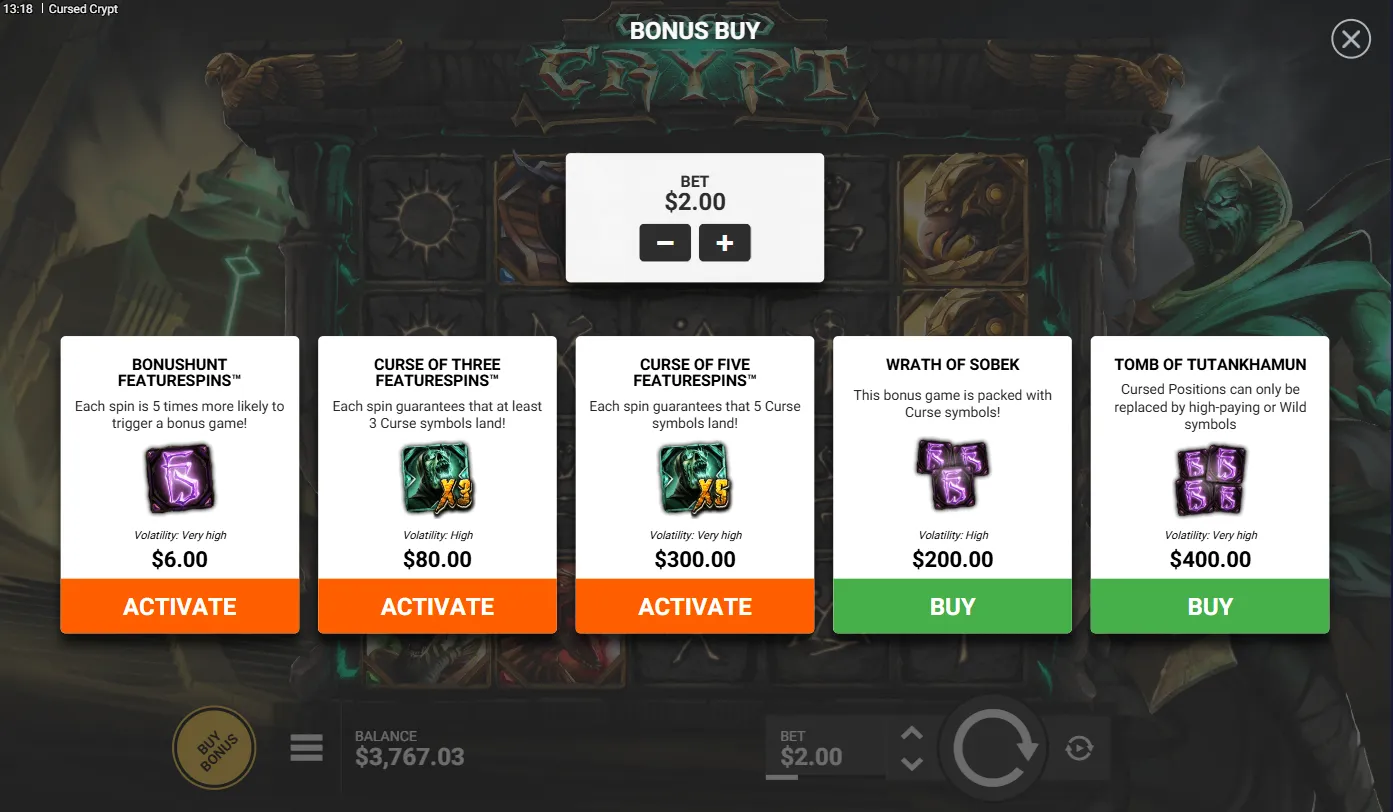This screenshot has height=812, width=1393.
Task: Activate Curse of Five FeatureSpins
Action: 695,606
